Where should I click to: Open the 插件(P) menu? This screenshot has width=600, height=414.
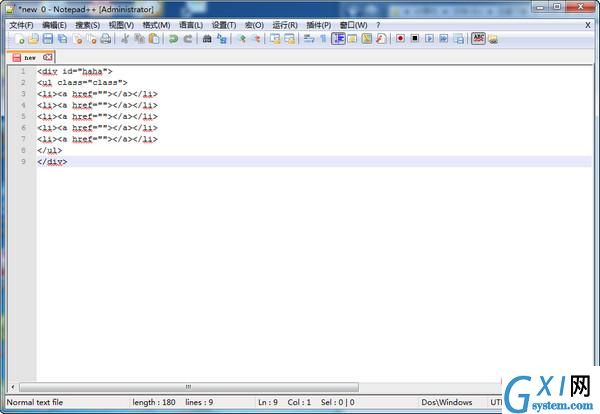(x=318, y=25)
